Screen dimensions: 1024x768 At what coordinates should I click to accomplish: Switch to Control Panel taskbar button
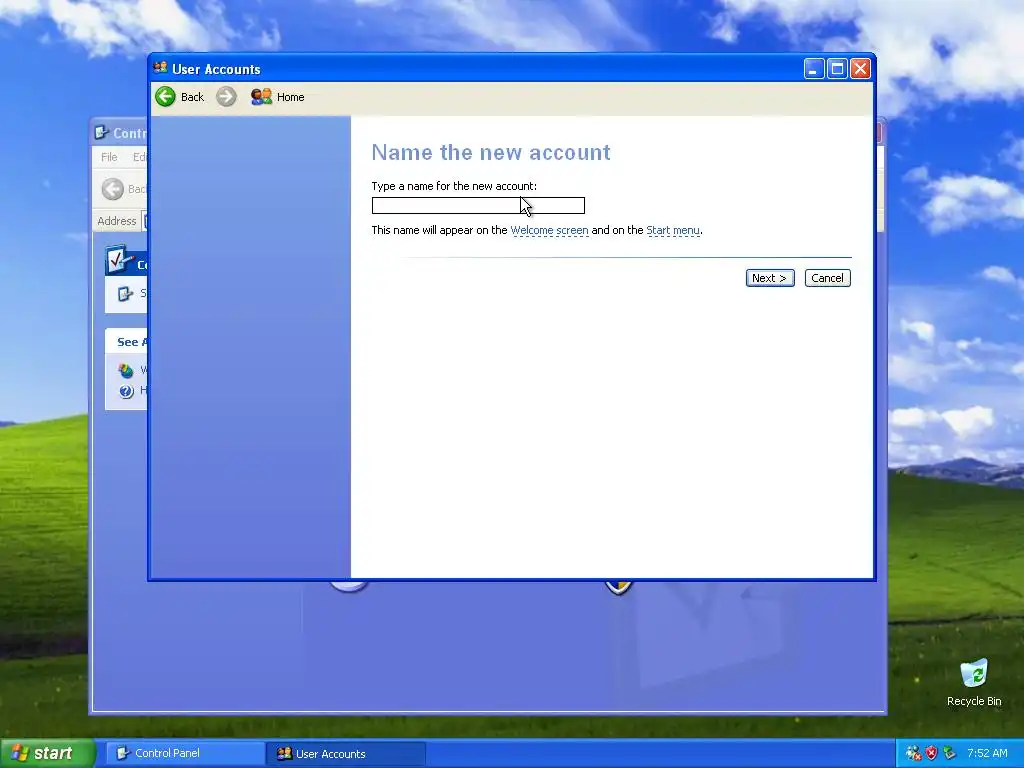click(184, 753)
